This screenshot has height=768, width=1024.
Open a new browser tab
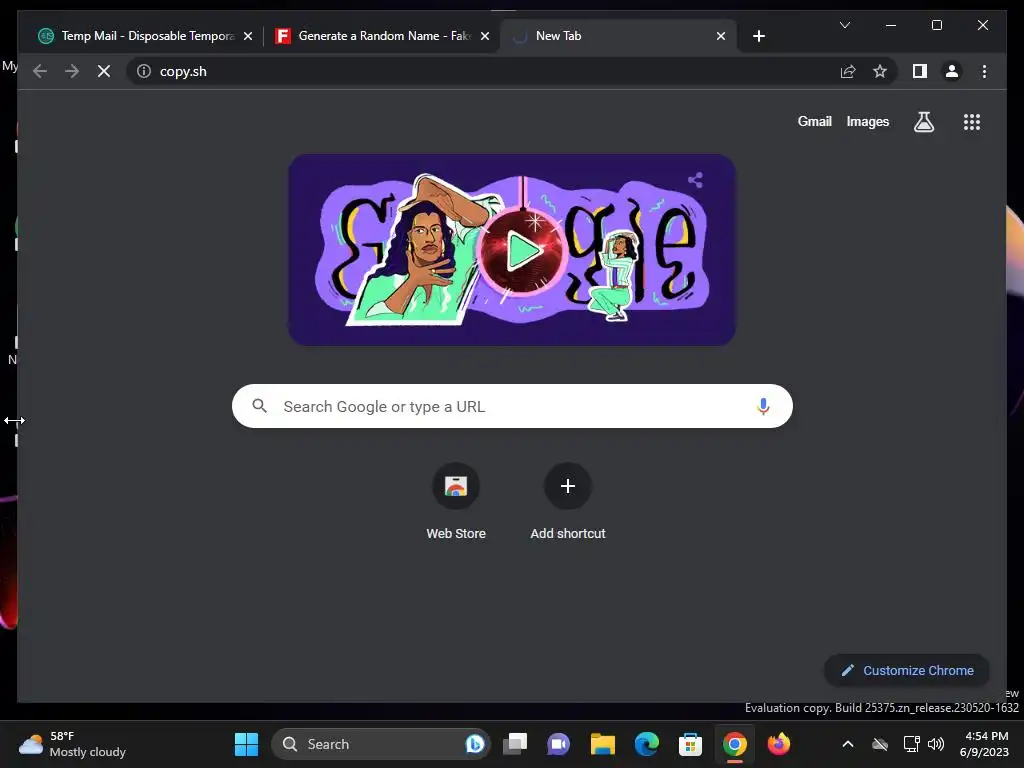click(x=758, y=36)
